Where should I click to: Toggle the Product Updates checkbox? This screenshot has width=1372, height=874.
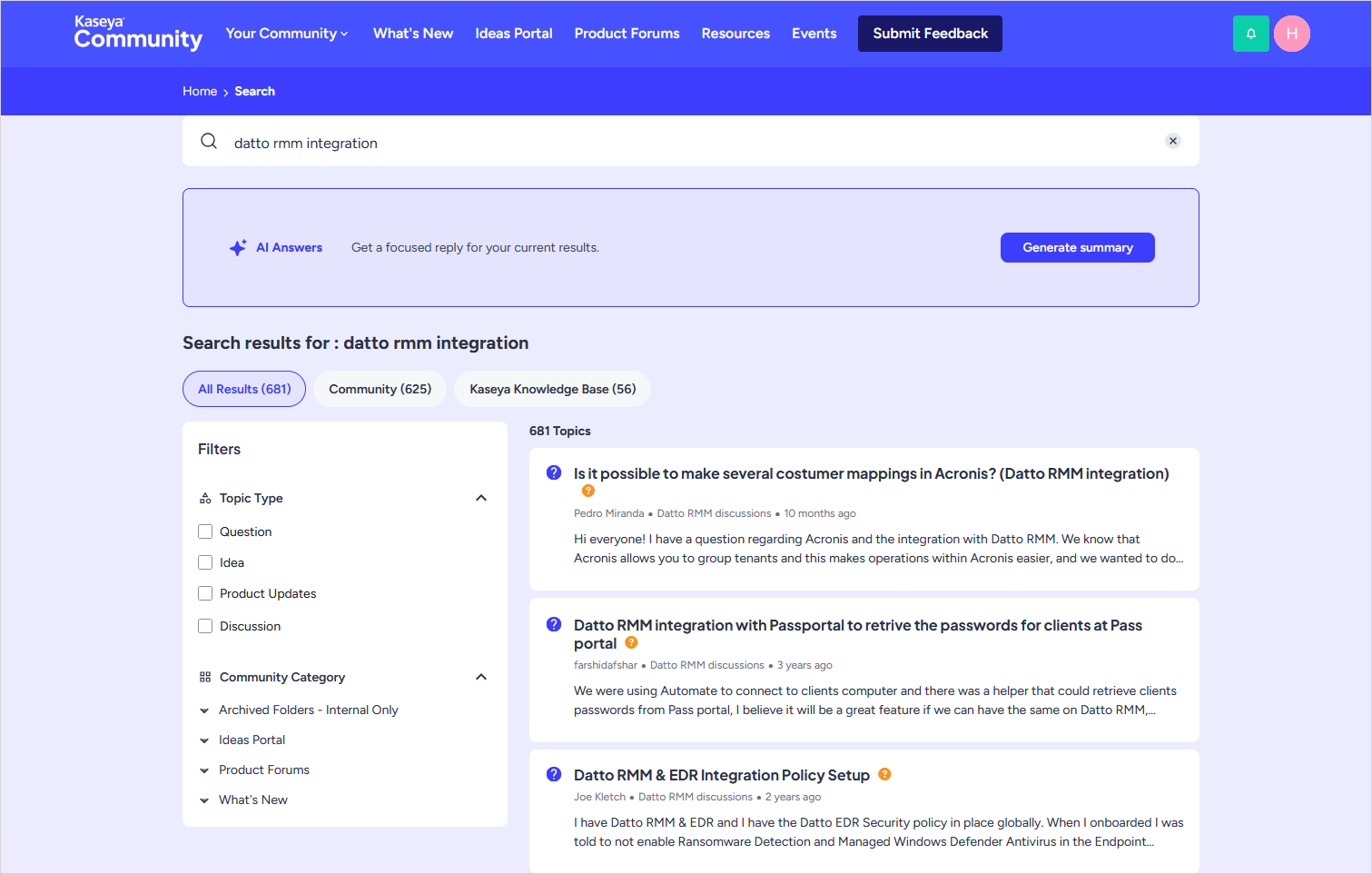tap(205, 593)
